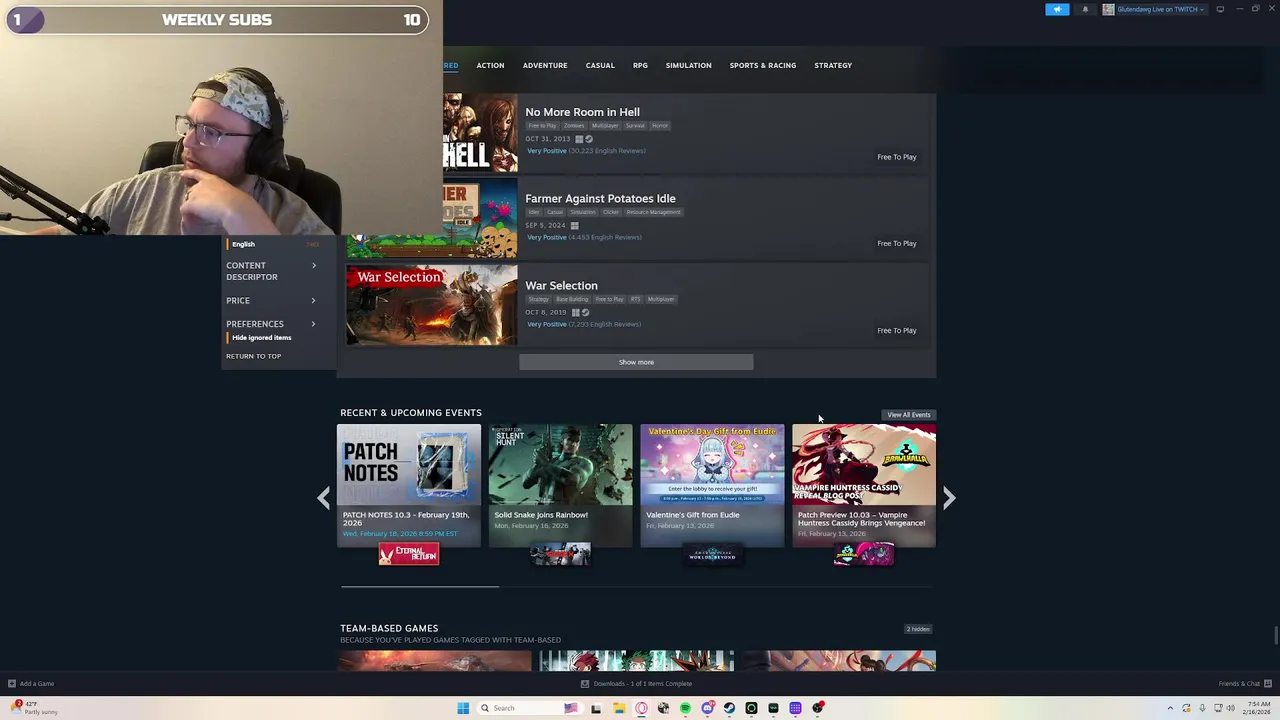Toggle the English language filter
The image size is (1280, 720).
tap(243, 244)
